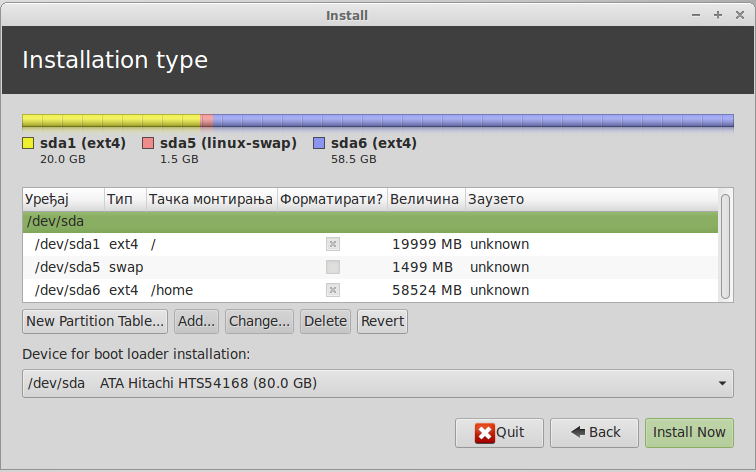This screenshot has width=756, height=472.
Task: Open the Add... partition dialog
Action: pos(196,321)
